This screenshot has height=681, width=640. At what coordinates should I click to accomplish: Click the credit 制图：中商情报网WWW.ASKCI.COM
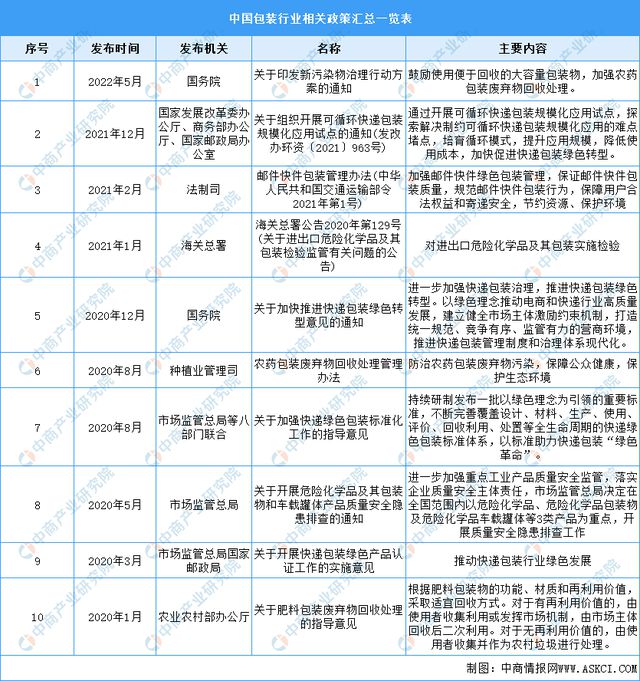coord(551,668)
